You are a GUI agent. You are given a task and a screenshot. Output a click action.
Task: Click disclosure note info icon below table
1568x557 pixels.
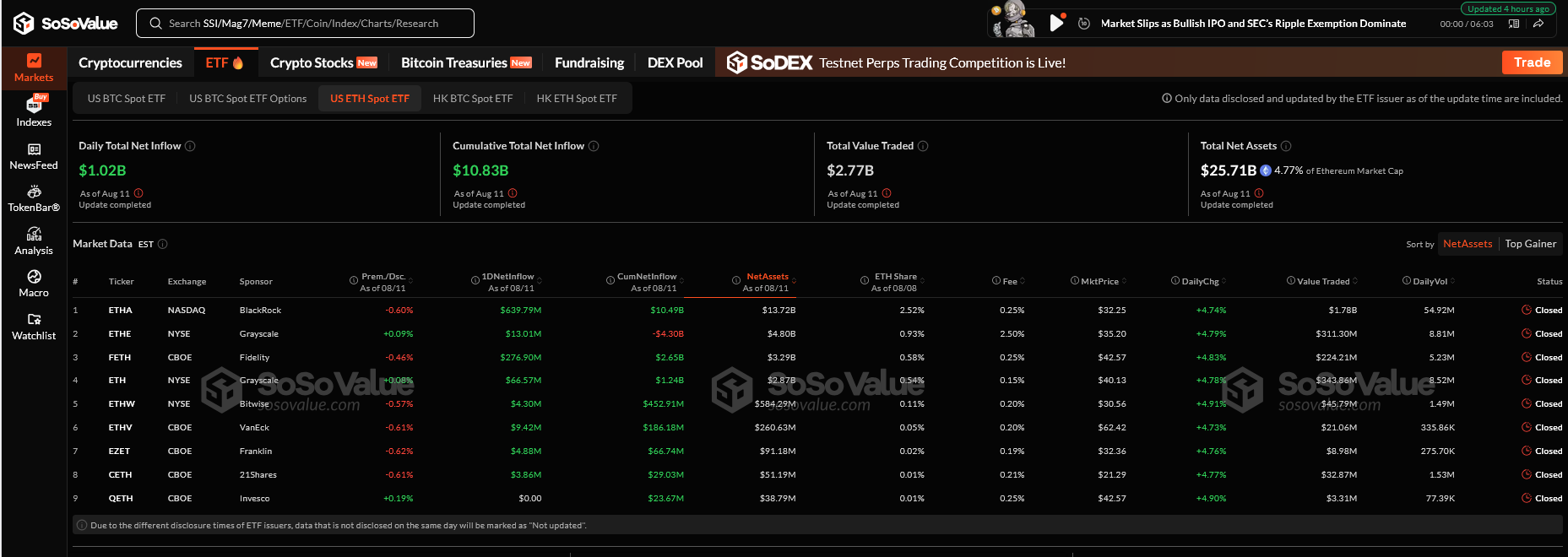point(82,525)
